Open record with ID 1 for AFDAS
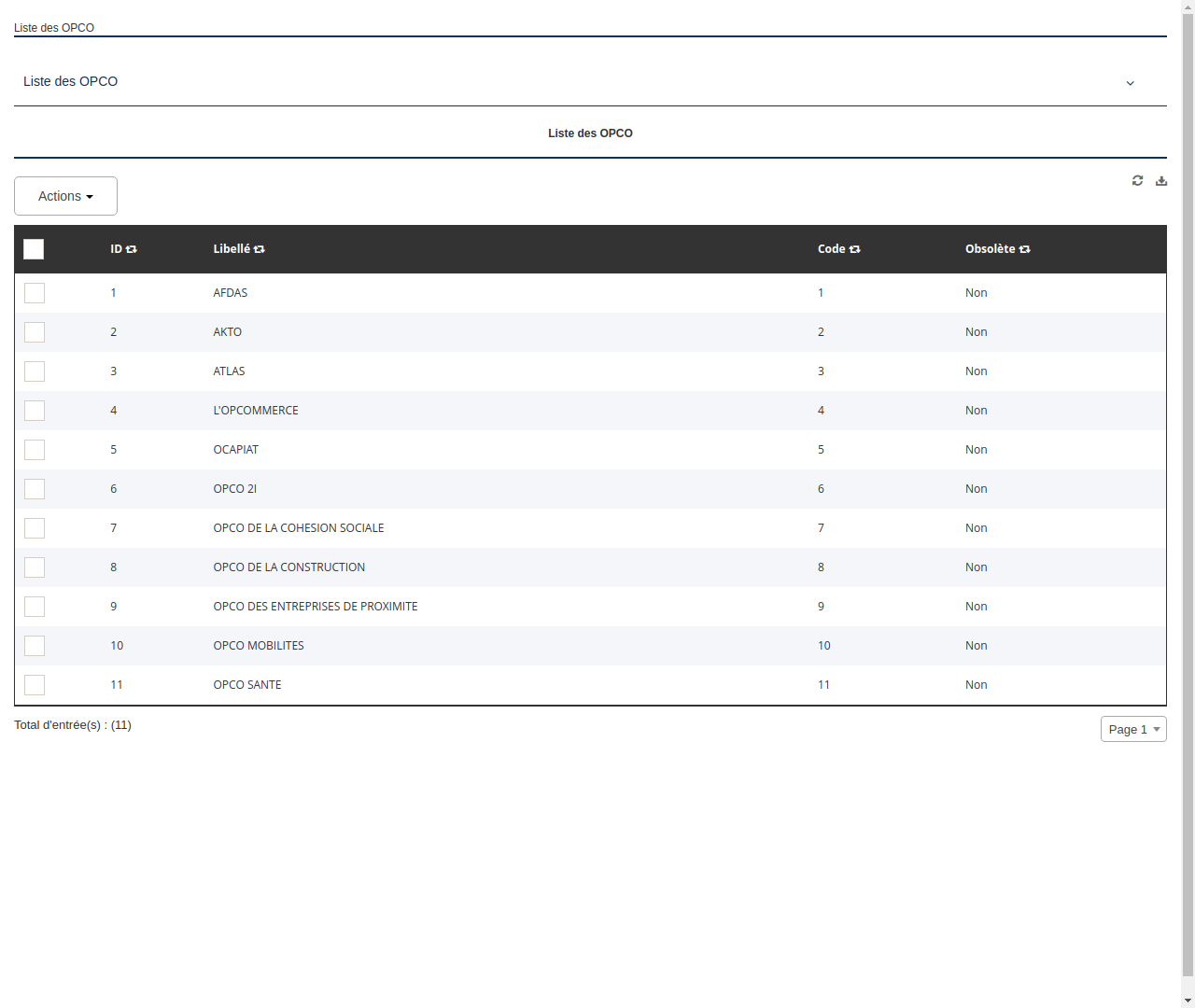The image size is (1195, 1008). pyautogui.click(x=114, y=292)
